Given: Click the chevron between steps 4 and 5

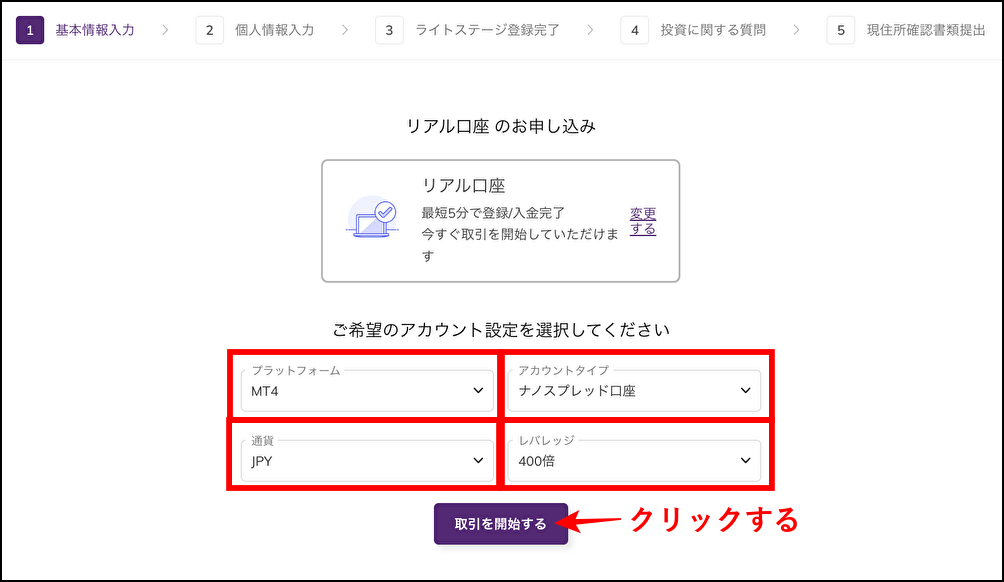Looking at the screenshot, I should coord(795,30).
